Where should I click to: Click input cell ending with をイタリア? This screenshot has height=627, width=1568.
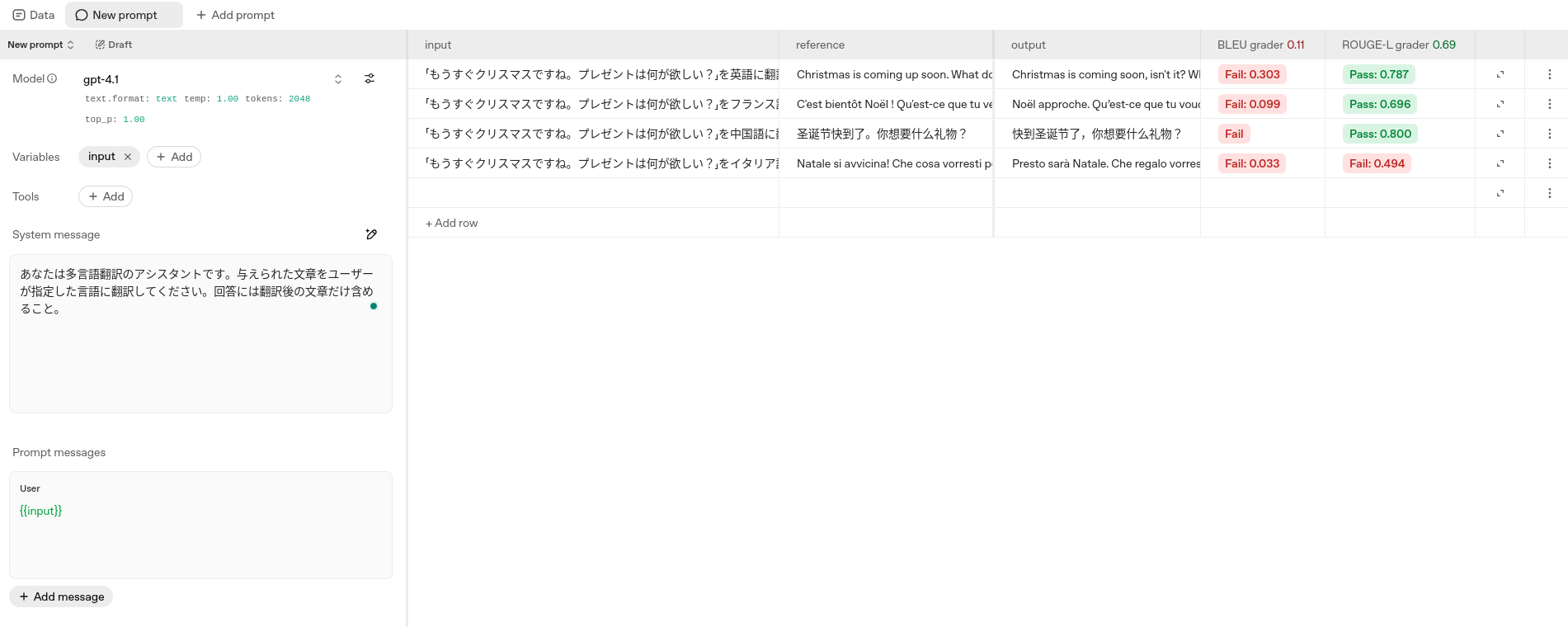pyautogui.click(x=593, y=163)
